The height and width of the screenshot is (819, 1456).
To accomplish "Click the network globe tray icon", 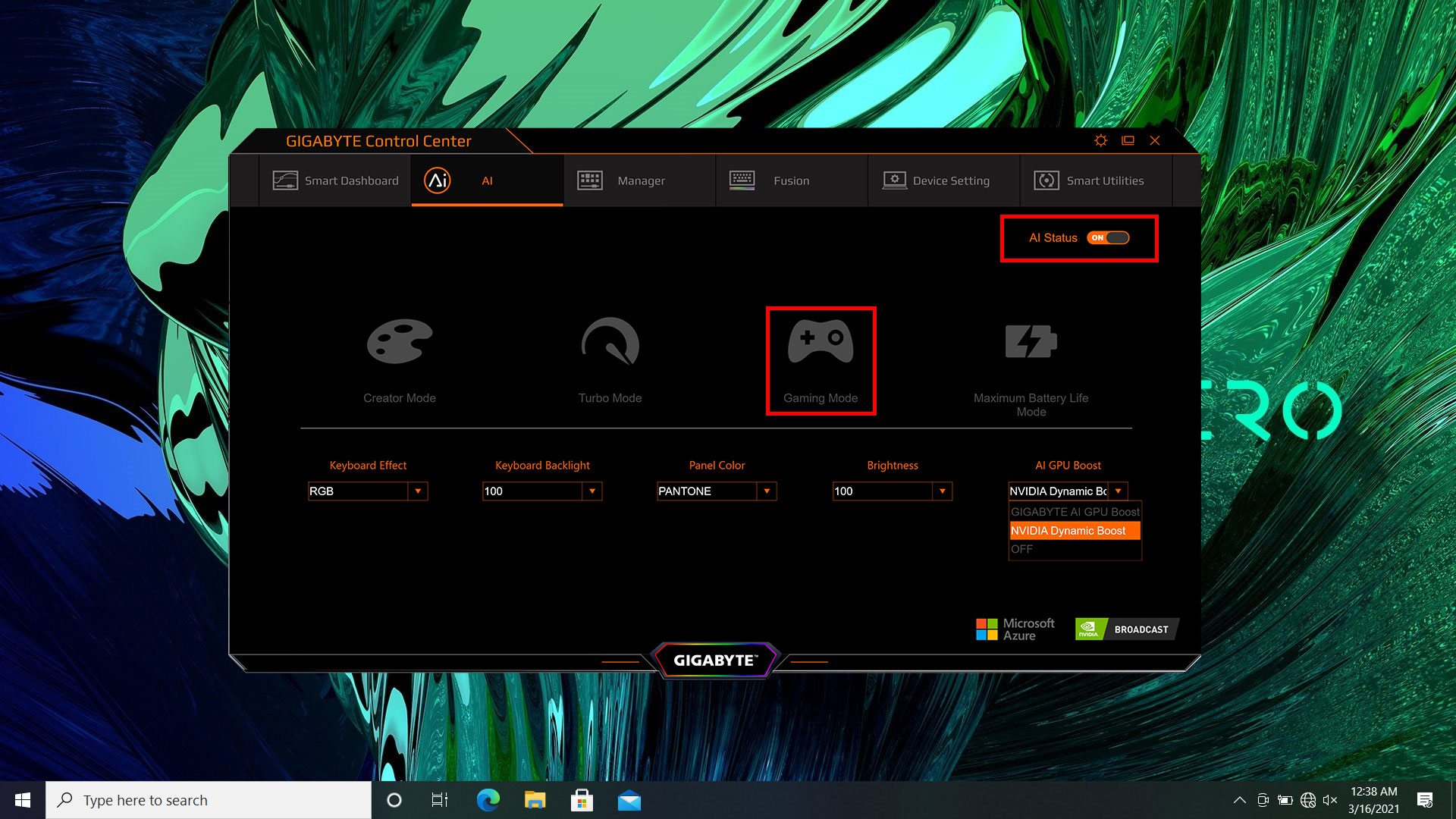I will 1308,800.
